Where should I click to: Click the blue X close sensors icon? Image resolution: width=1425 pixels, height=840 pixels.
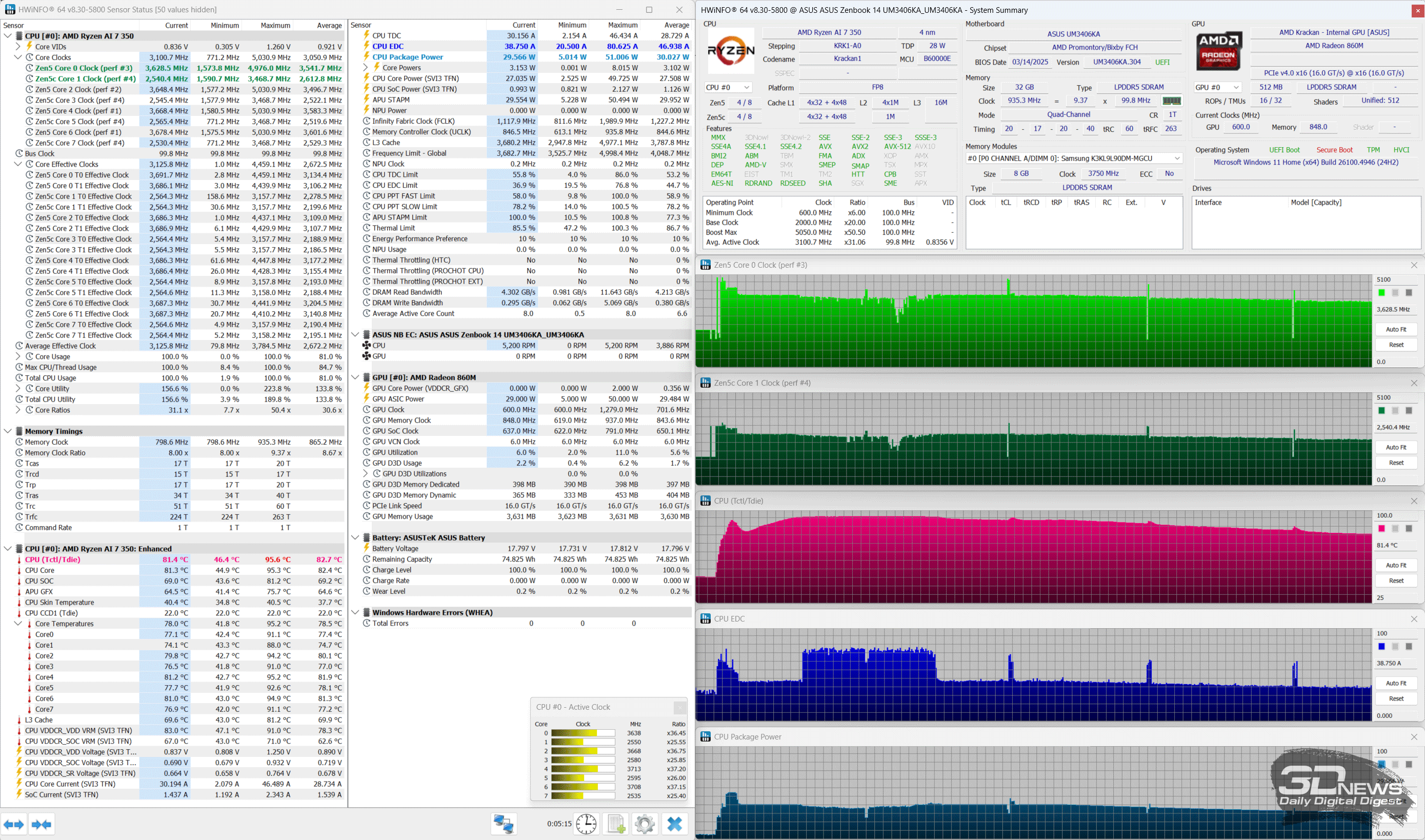pyautogui.click(x=675, y=824)
